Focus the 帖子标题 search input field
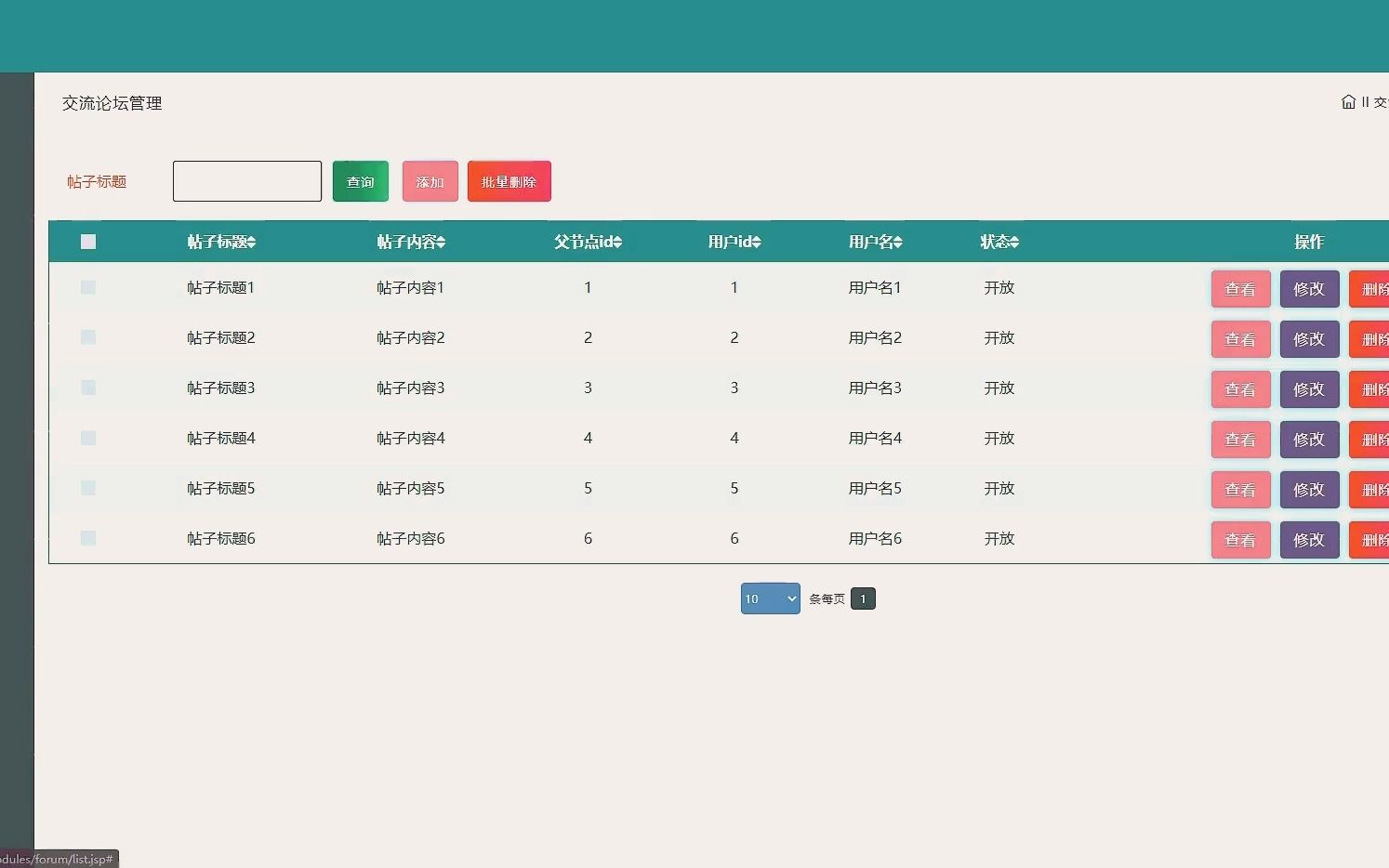Screen dimensions: 1389x868 pyautogui.click(x=247, y=181)
